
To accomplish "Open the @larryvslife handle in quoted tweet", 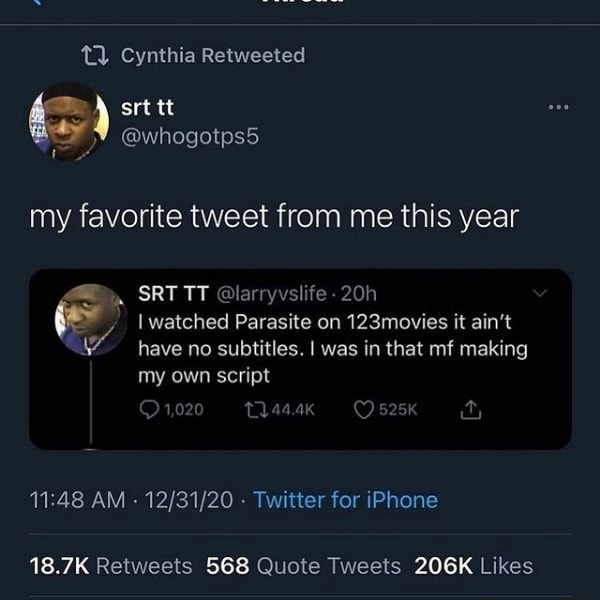I will (x=271, y=294).
